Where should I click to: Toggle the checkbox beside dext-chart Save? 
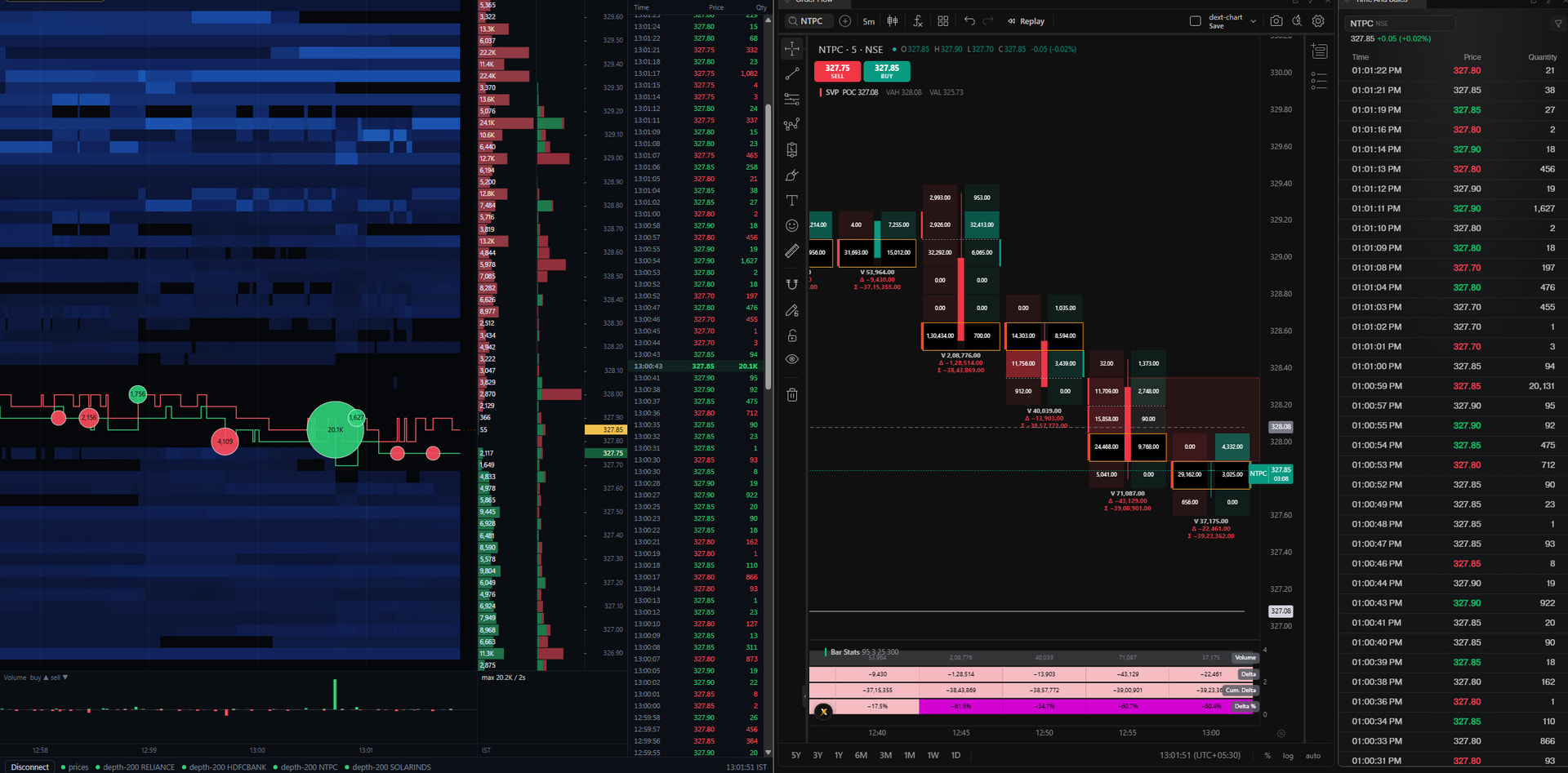pos(1195,21)
